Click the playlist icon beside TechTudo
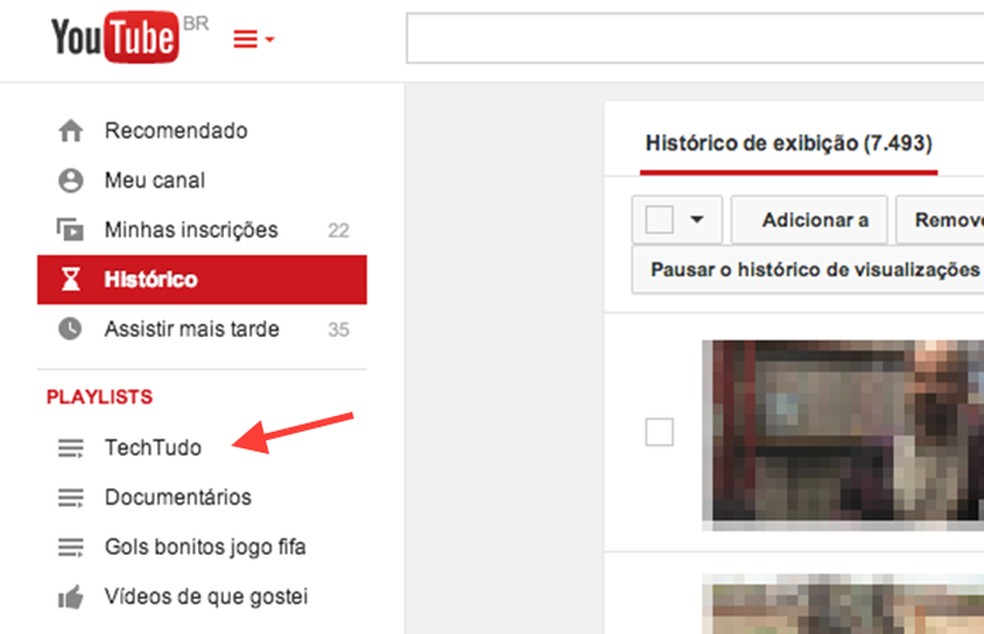 [x=70, y=447]
